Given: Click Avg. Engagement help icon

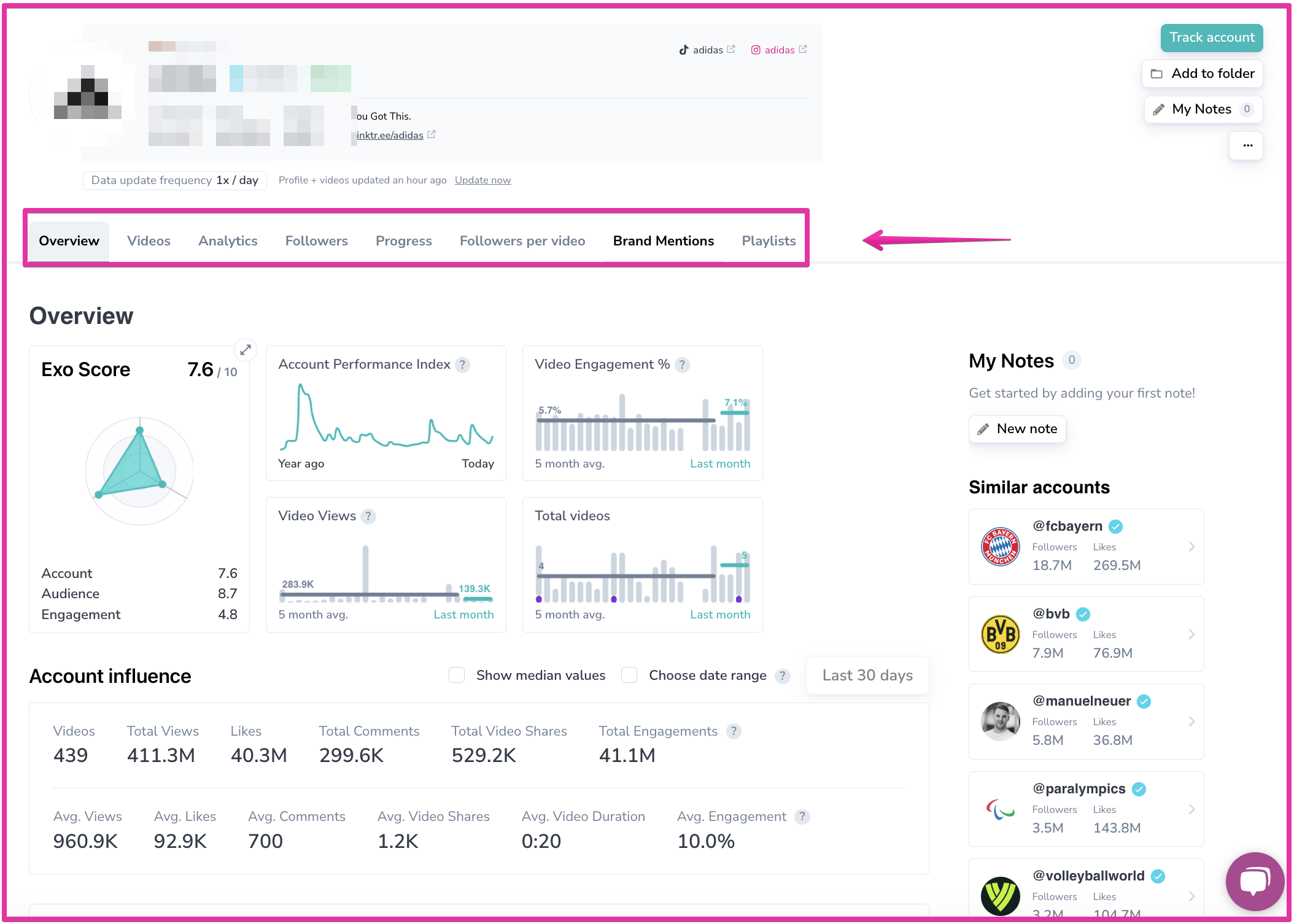Looking at the screenshot, I should [802, 817].
